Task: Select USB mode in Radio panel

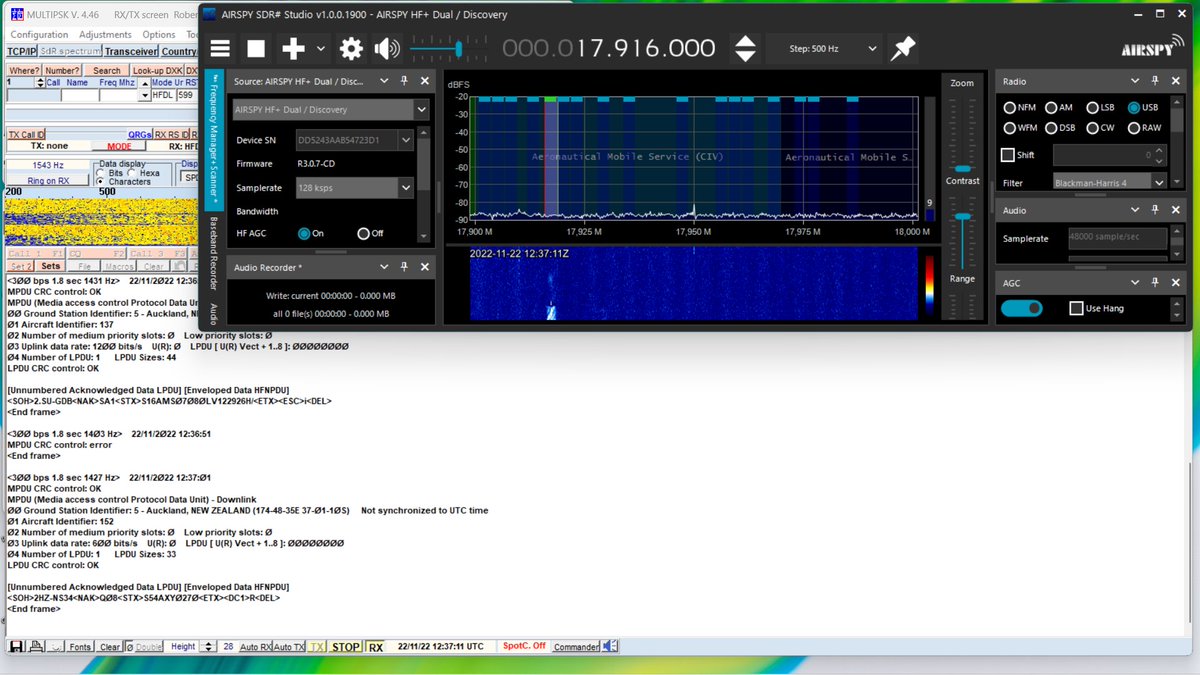Action: 1134,108
